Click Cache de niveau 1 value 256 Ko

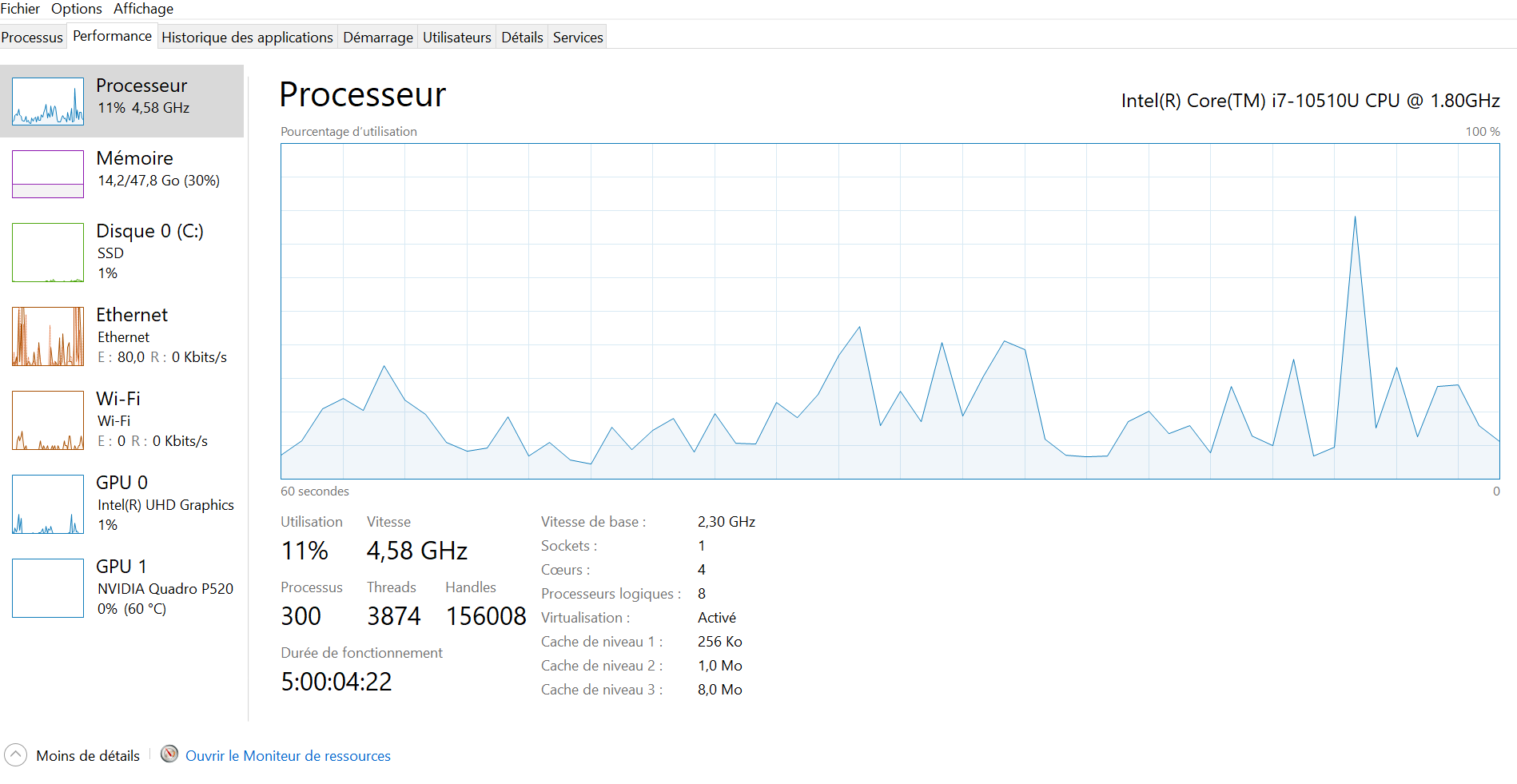tap(720, 642)
